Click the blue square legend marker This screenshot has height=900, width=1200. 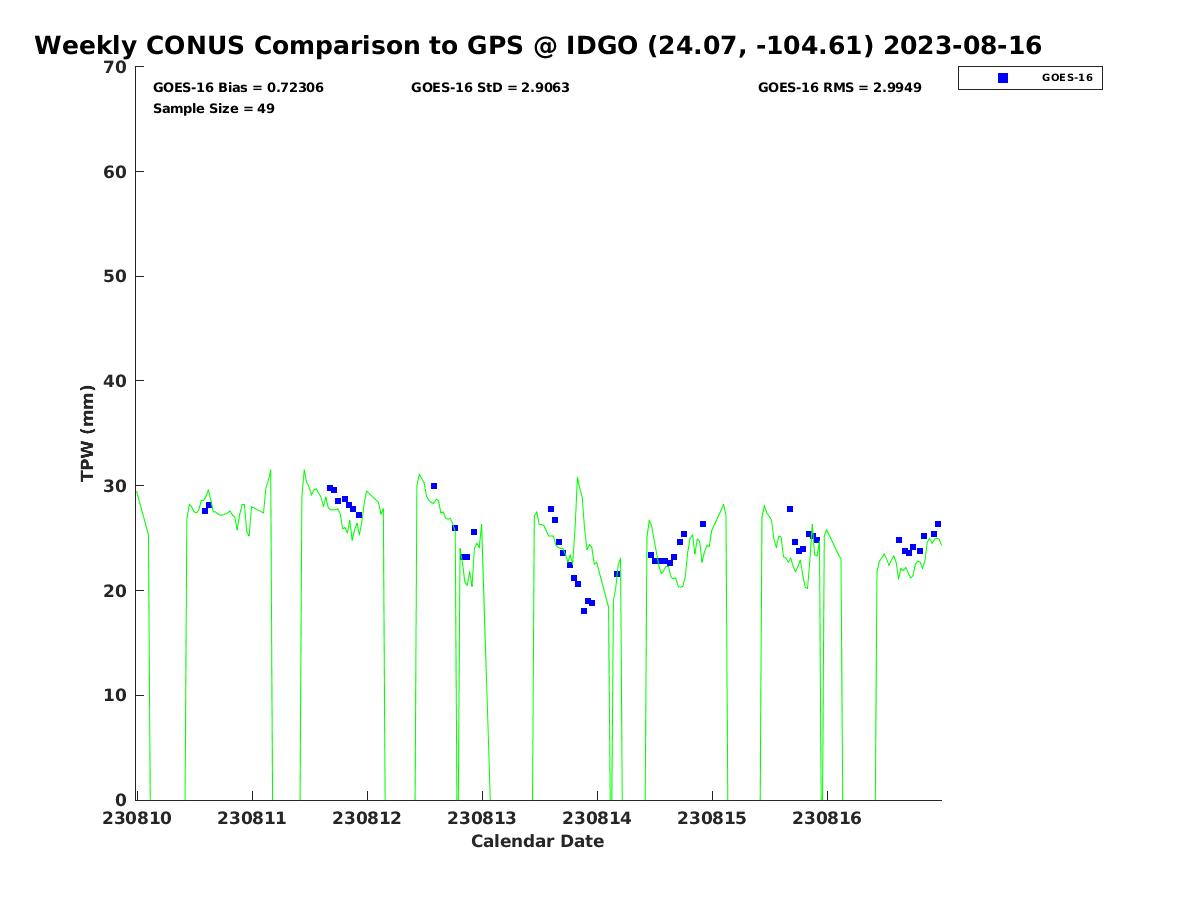click(1003, 78)
